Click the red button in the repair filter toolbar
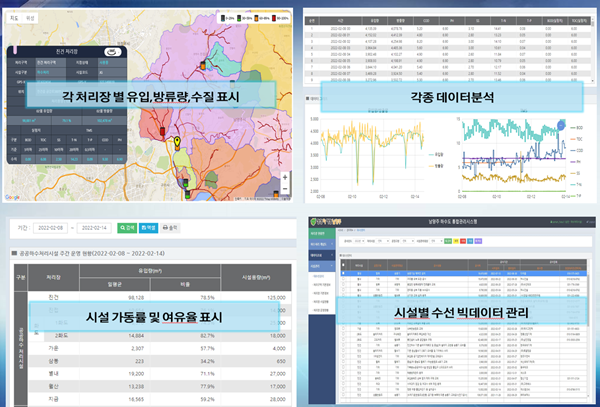600x407 pixels. 463,241
